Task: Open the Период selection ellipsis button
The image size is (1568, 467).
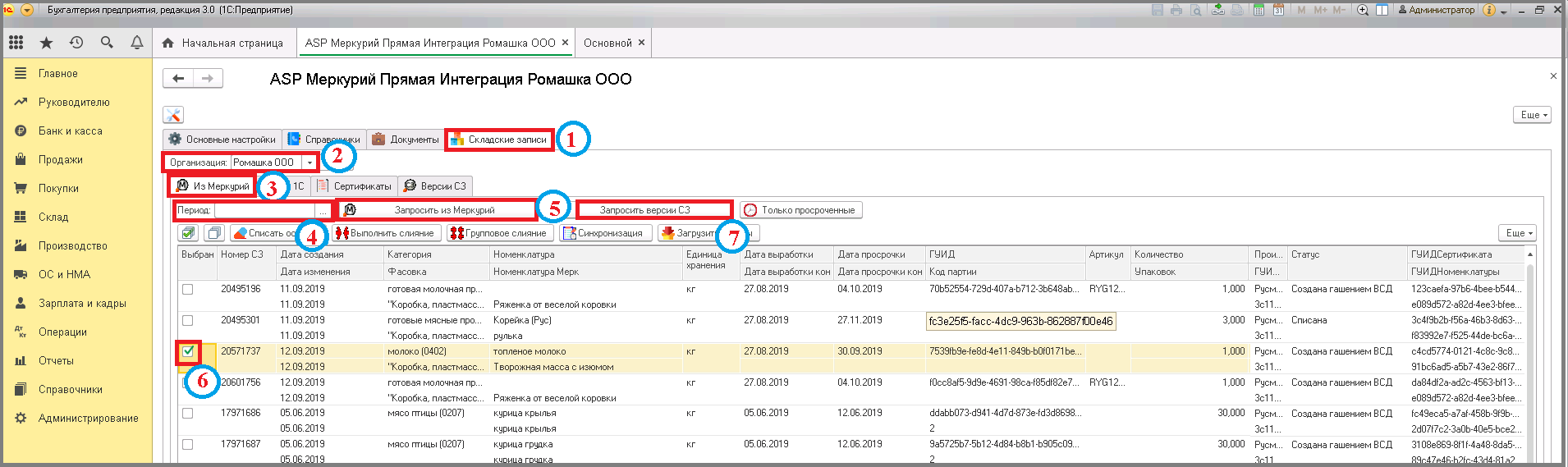Action: pyautogui.click(x=323, y=210)
